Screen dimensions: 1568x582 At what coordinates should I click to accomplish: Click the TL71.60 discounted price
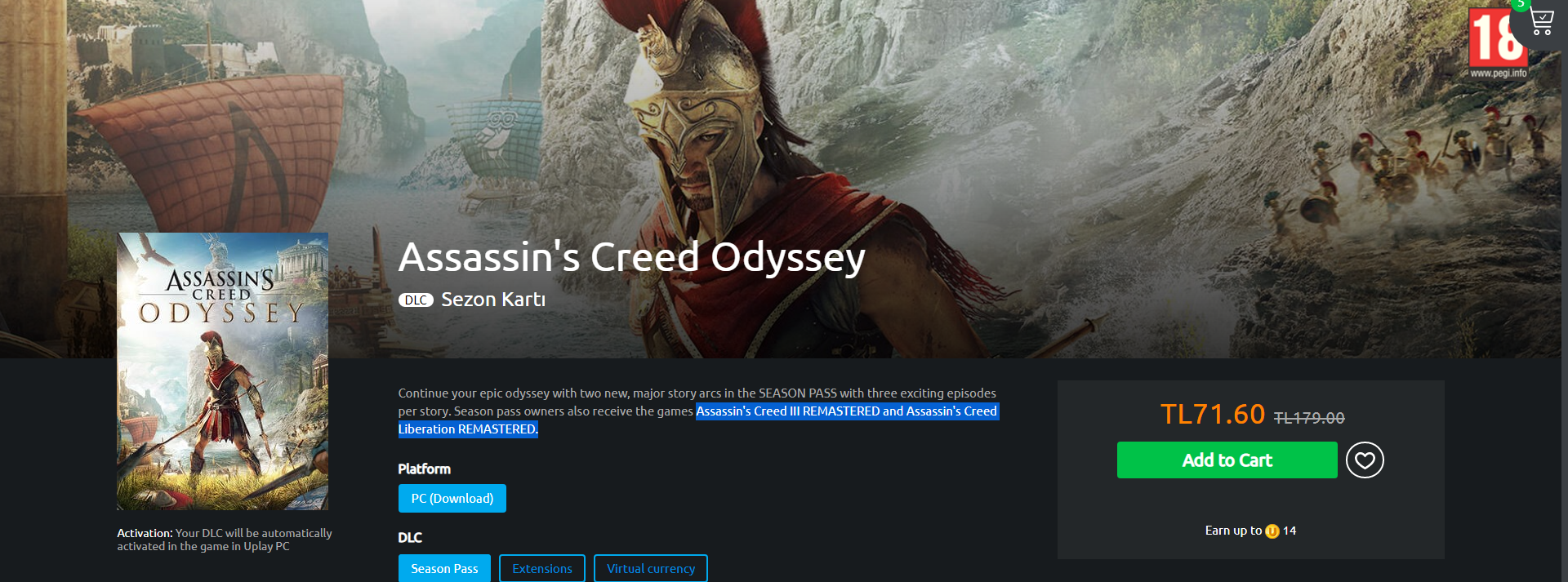pos(1213,415)
